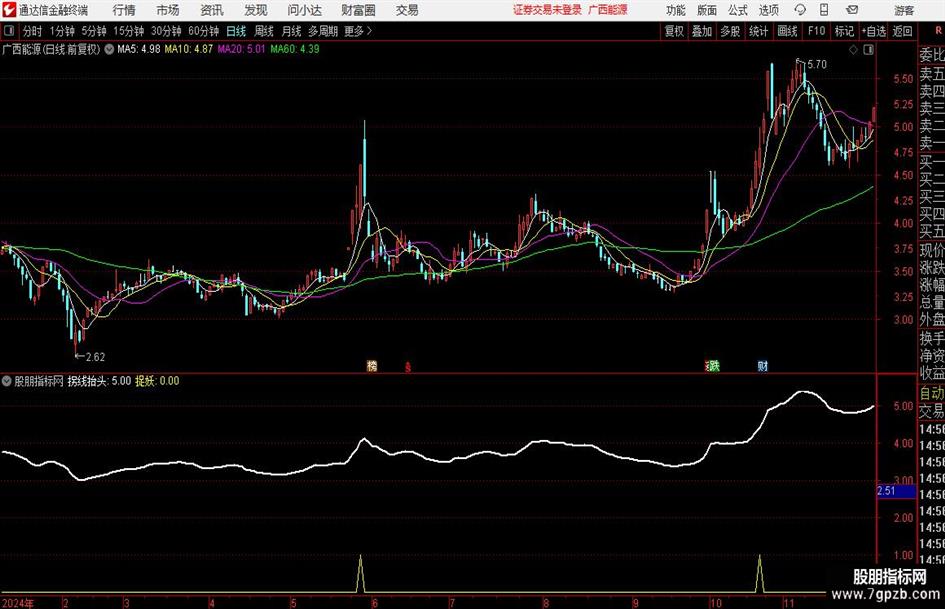945x609 pixels.
Task: Click the MA60: 4.39 label
Action: (295, 49)
